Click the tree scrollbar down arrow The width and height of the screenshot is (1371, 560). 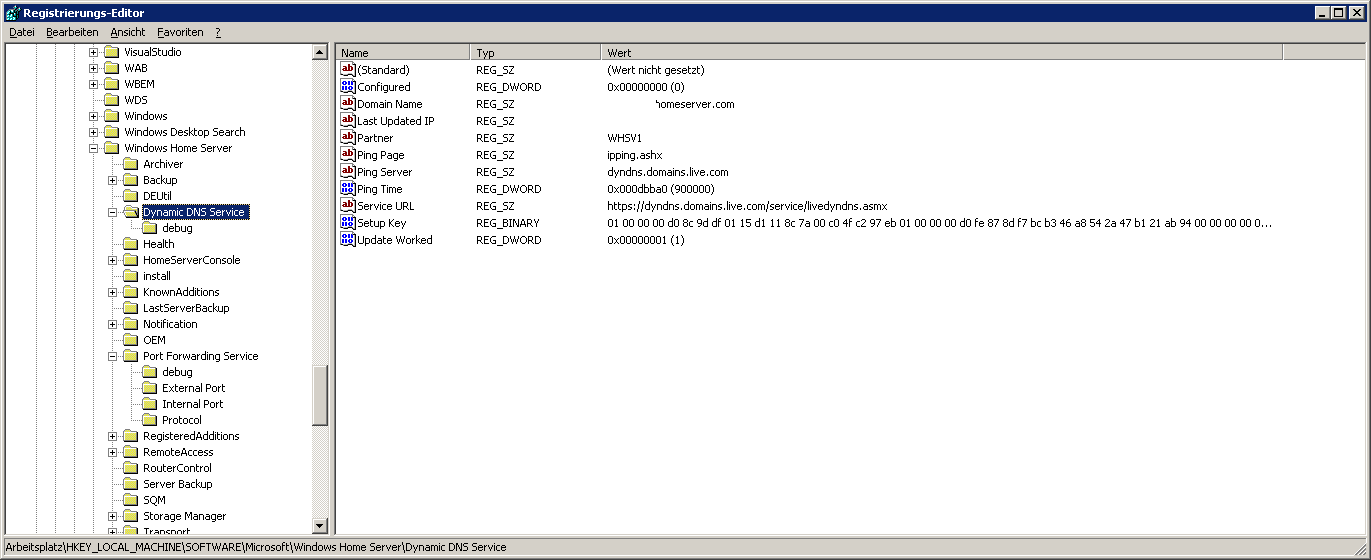point(320,526)
